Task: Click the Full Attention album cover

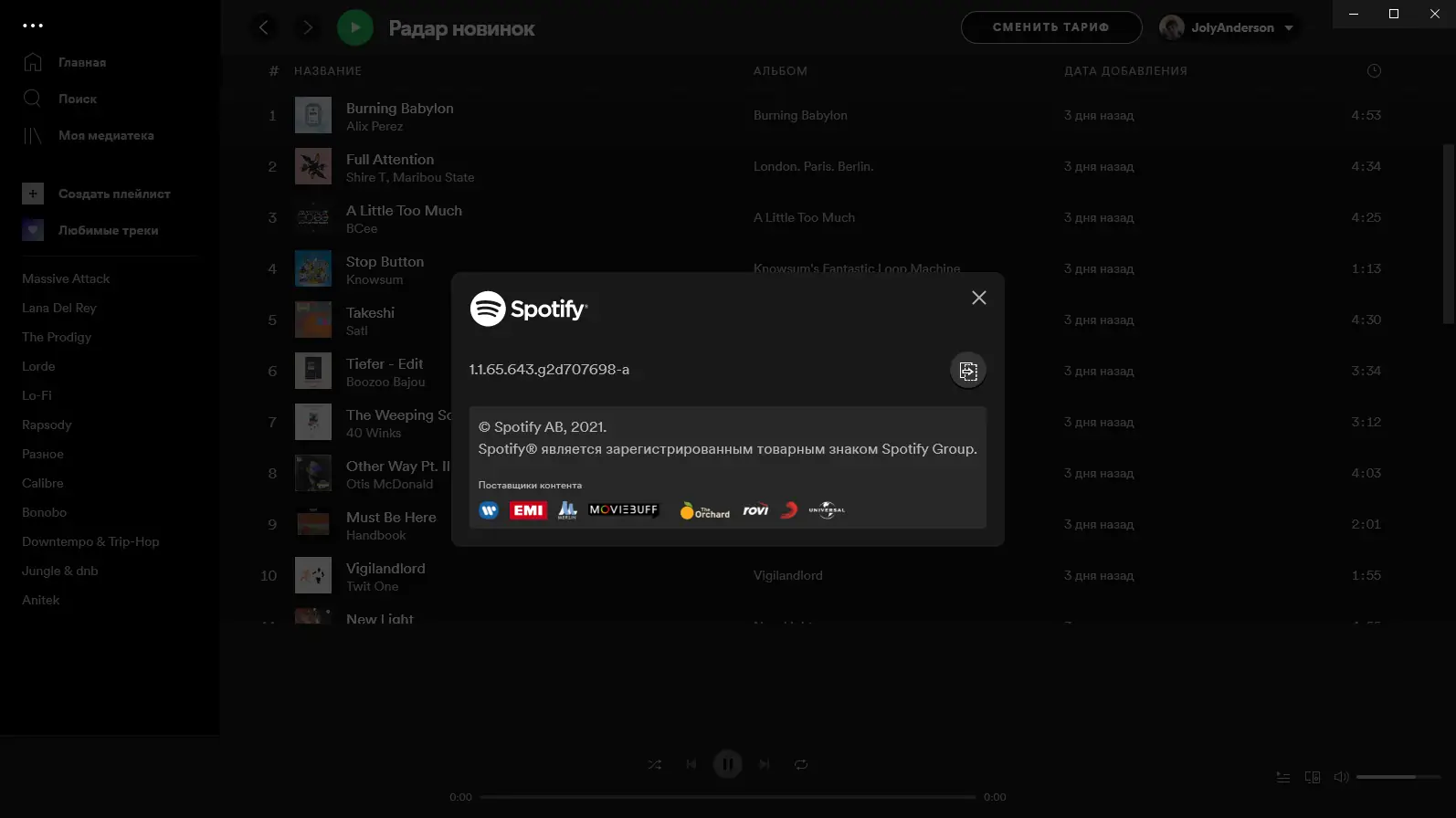Action: coord(313,166)
